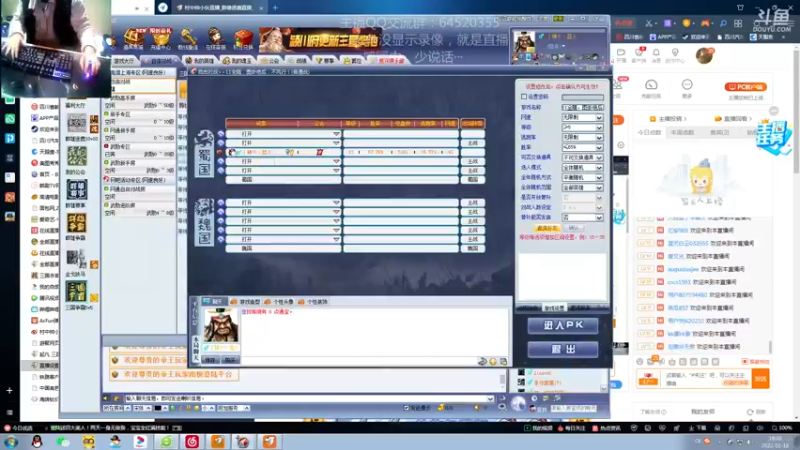
Task: Click the rightmost room chat toolbar icon
Action: 504,361
